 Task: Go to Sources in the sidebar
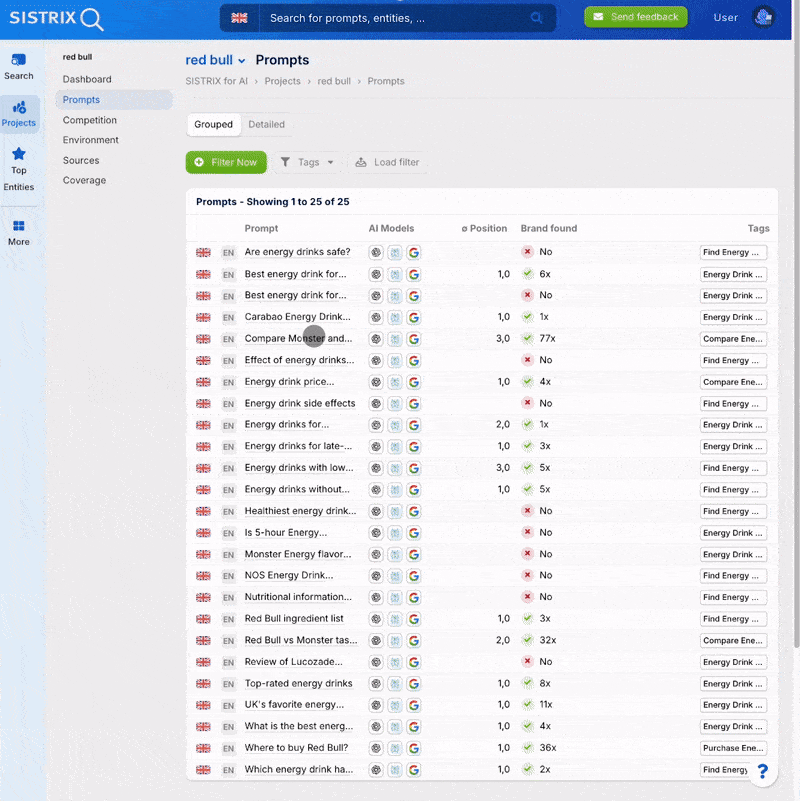coord(81,160)
